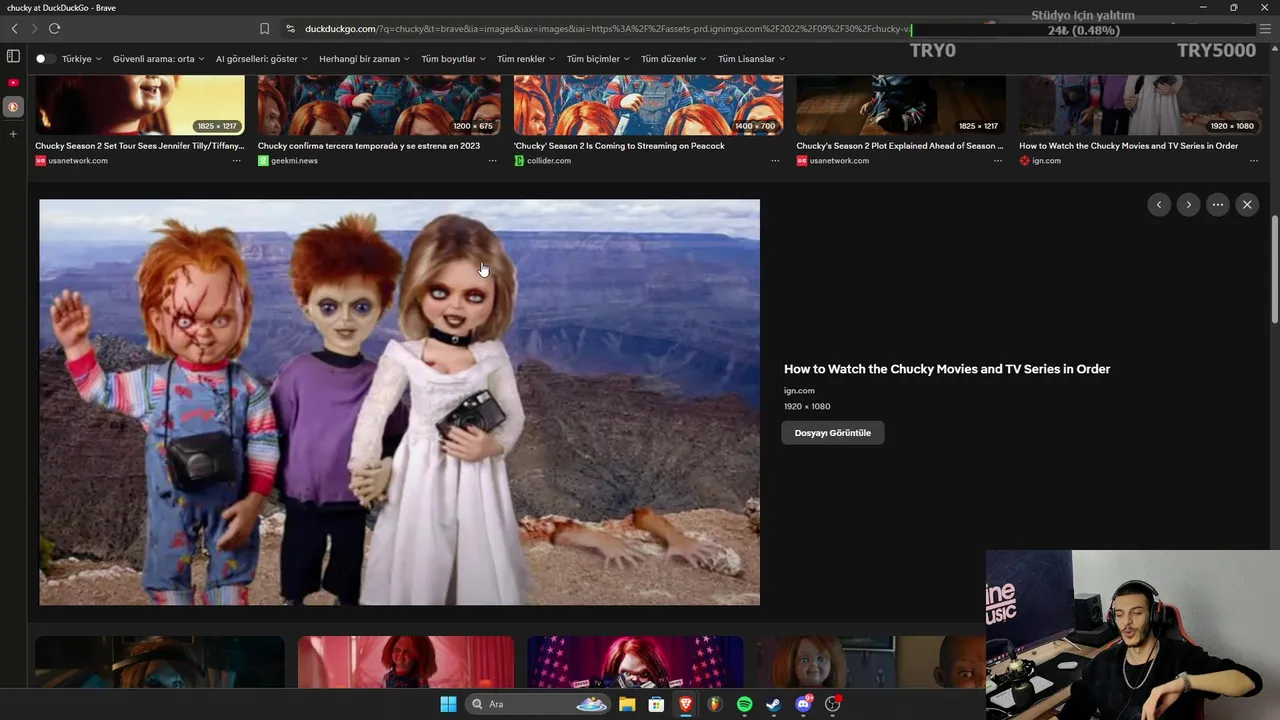Click the Brave icon in the taskbar

point(686,704)
